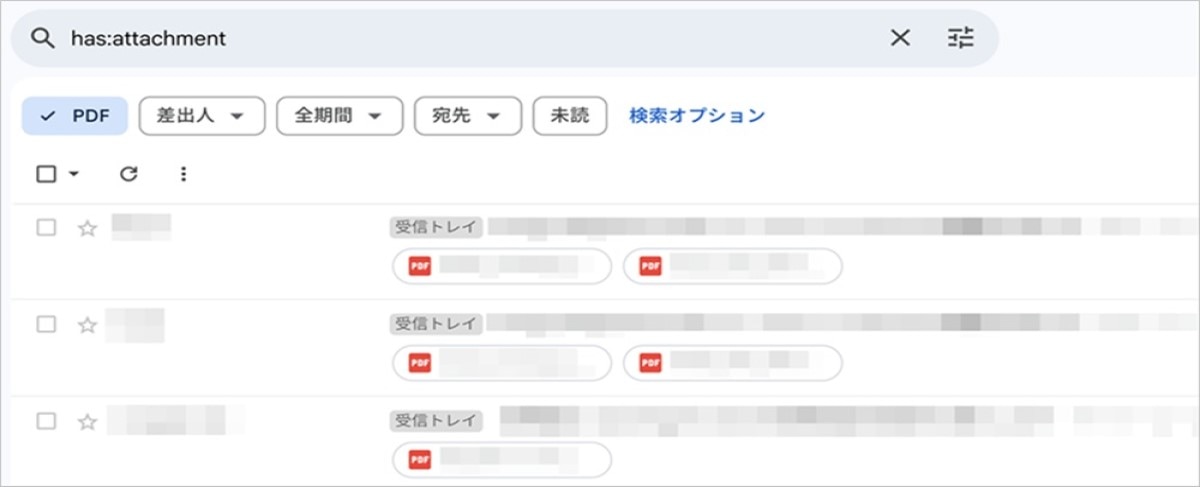Viewport: 1200px width, 487px height.
Task: Check the second email's checkbox
Action: click(46, 325)
